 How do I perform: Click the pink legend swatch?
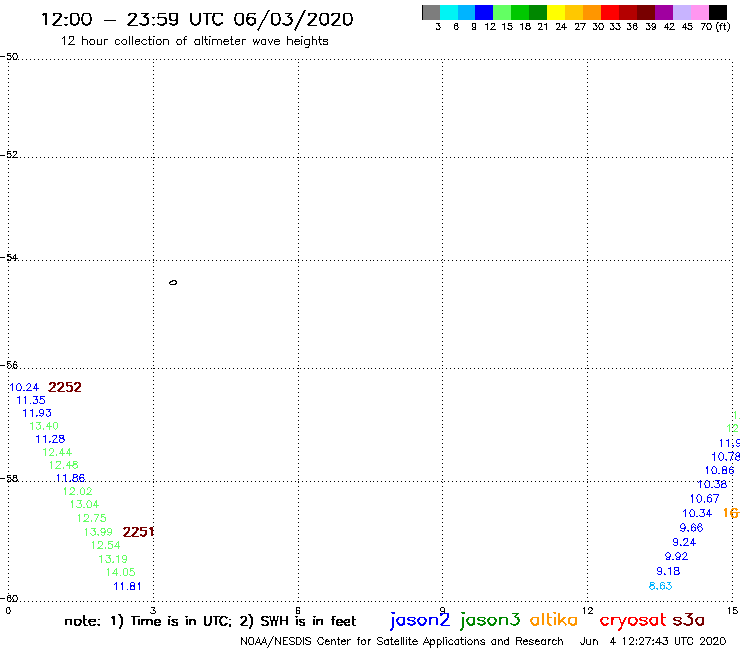pyautogui.click(x=699, y=12)
